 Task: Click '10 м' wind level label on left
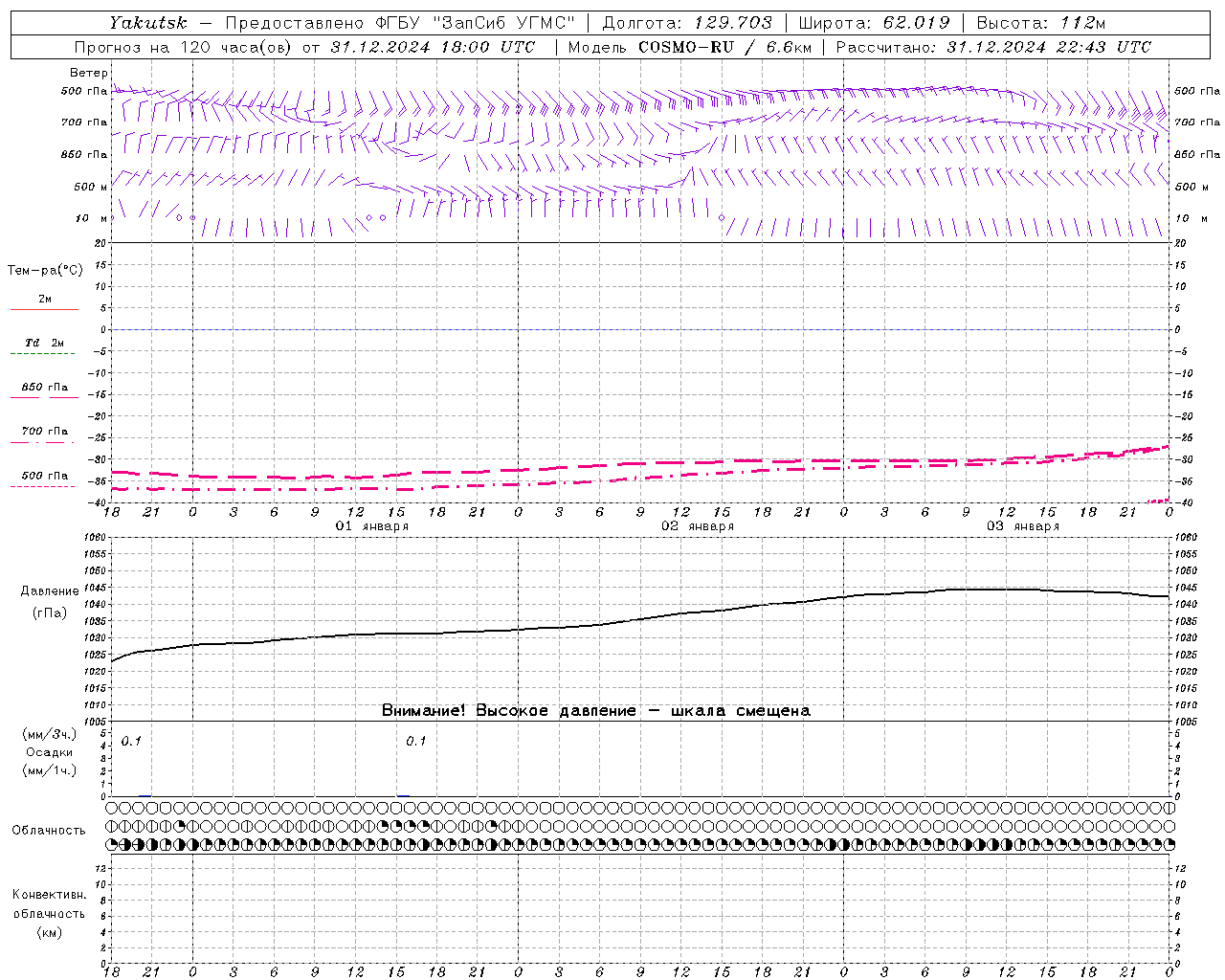91,218
